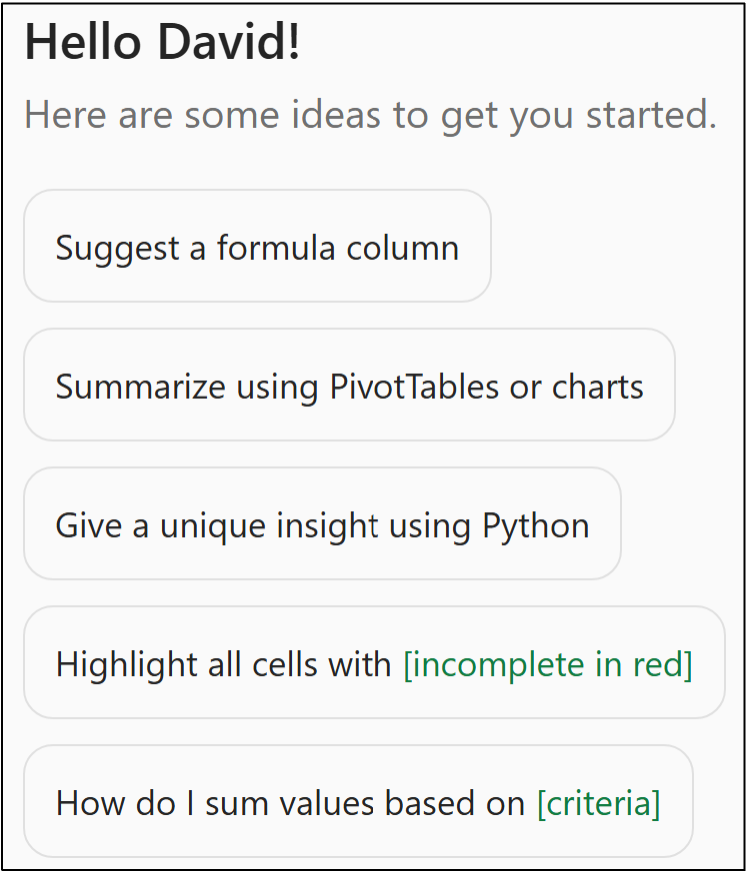
Task: Click "Summarize using PivotTables or charts" prompt
Action: pos(349,386)
